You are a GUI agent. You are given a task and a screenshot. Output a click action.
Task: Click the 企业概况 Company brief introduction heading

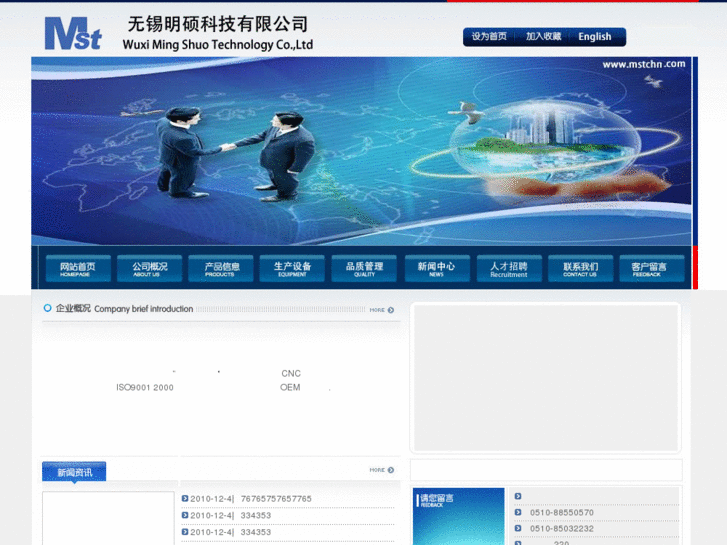[x=124, y=308]
